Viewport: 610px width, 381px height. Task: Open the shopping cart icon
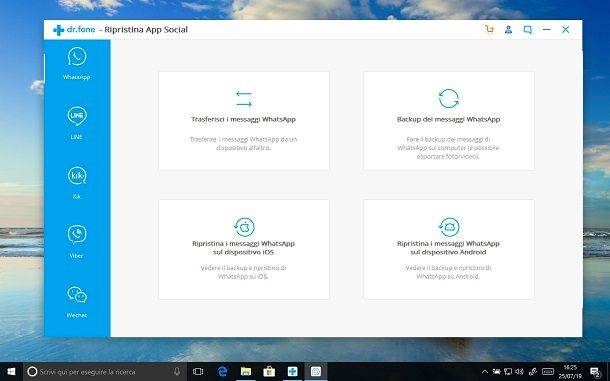pyautogui.click(x=489, y=30)
